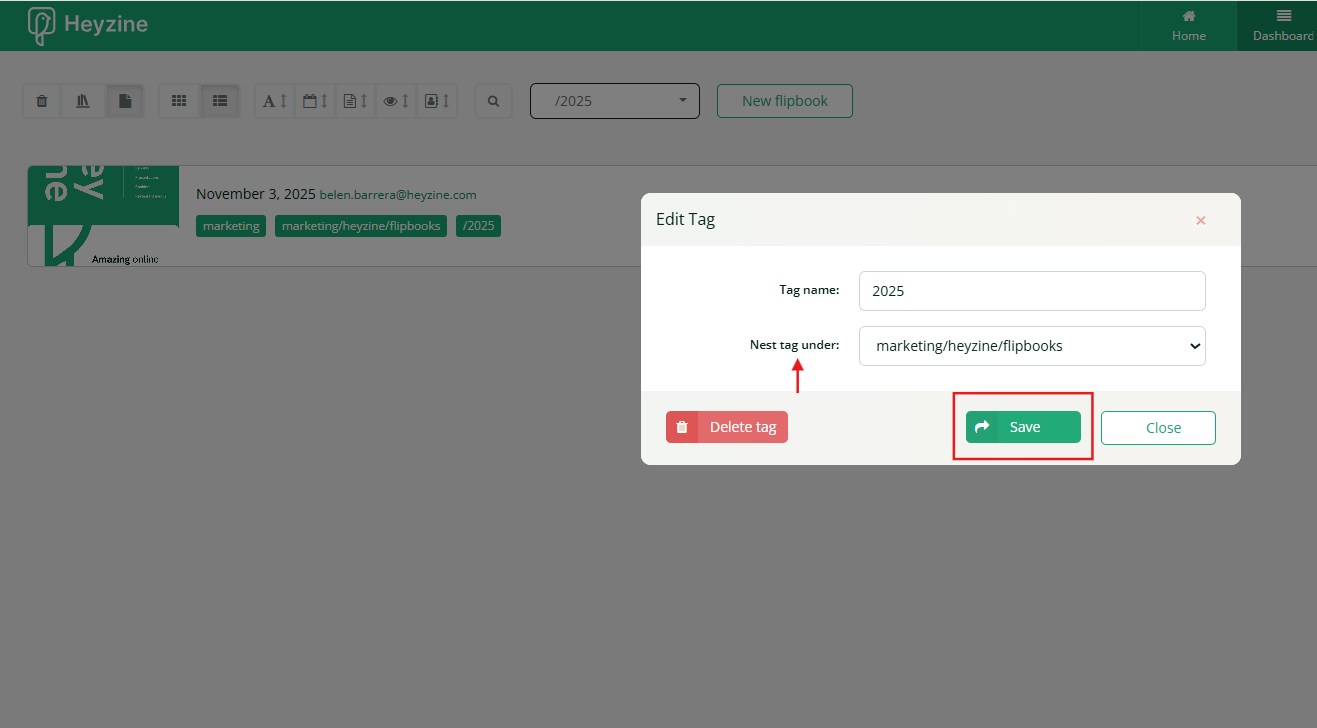Open the bookshelves view icon
Screen dimensions: 1317x728
point(83,101)
